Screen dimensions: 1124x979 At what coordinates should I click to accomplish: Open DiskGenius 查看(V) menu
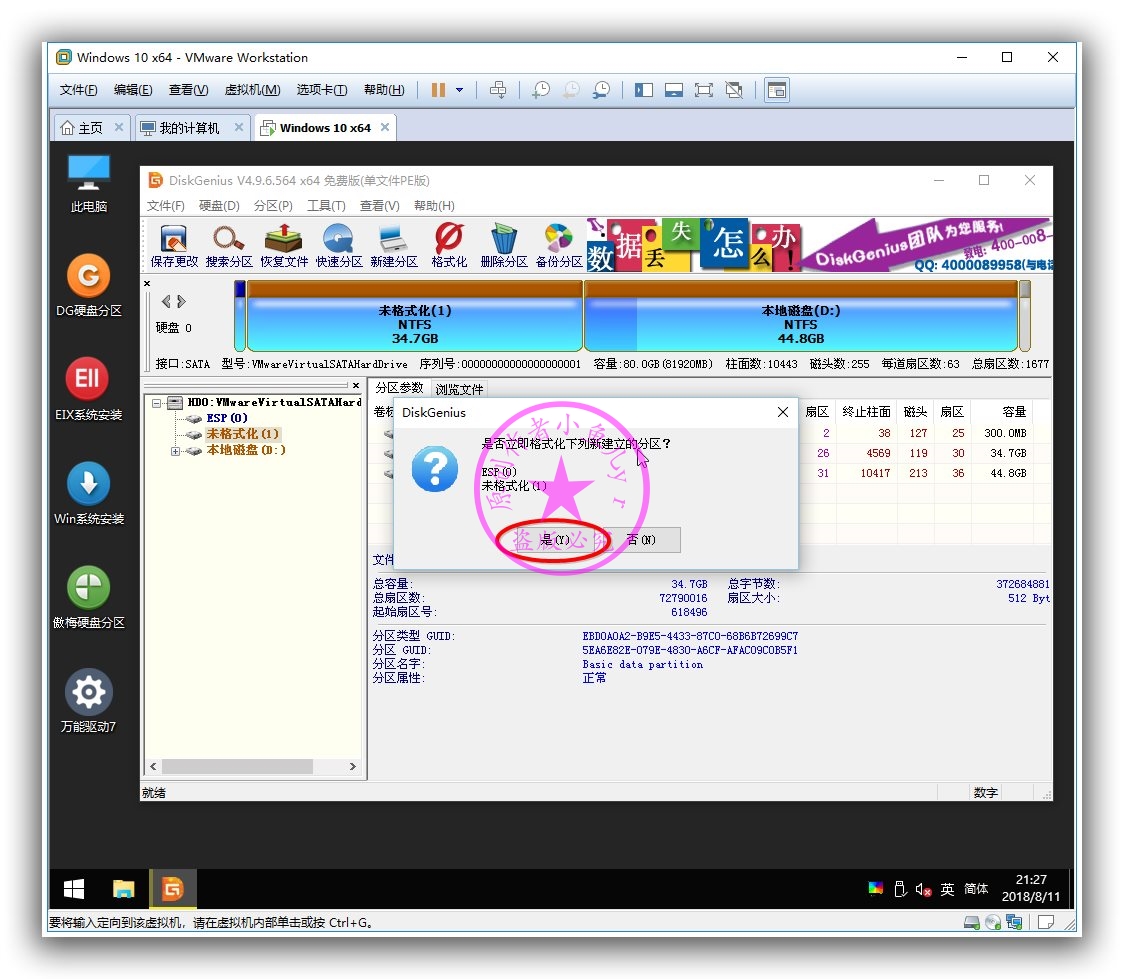379,206
